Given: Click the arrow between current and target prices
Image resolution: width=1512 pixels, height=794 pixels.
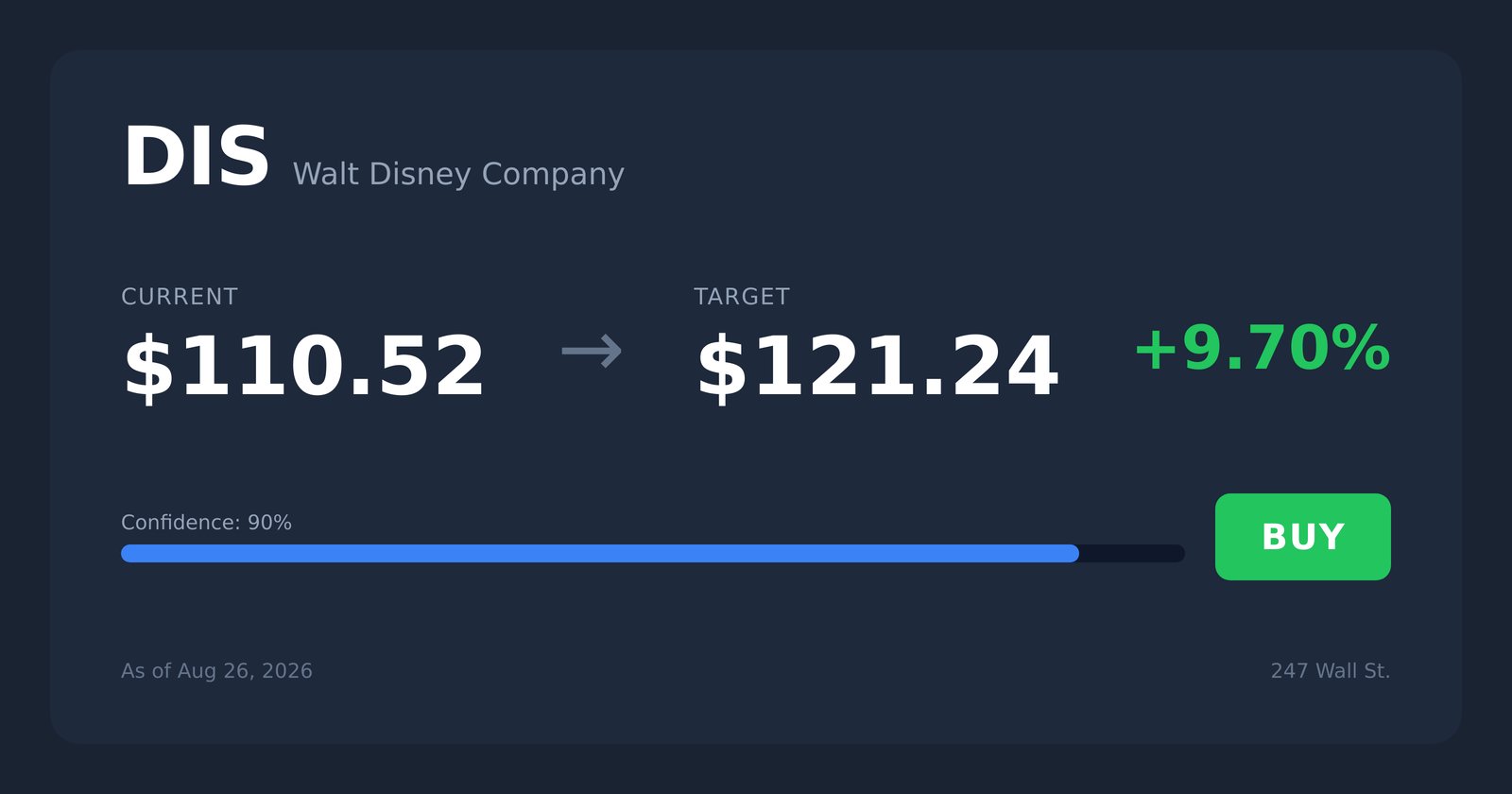Looking at the screenshot, I should [592, 352].
